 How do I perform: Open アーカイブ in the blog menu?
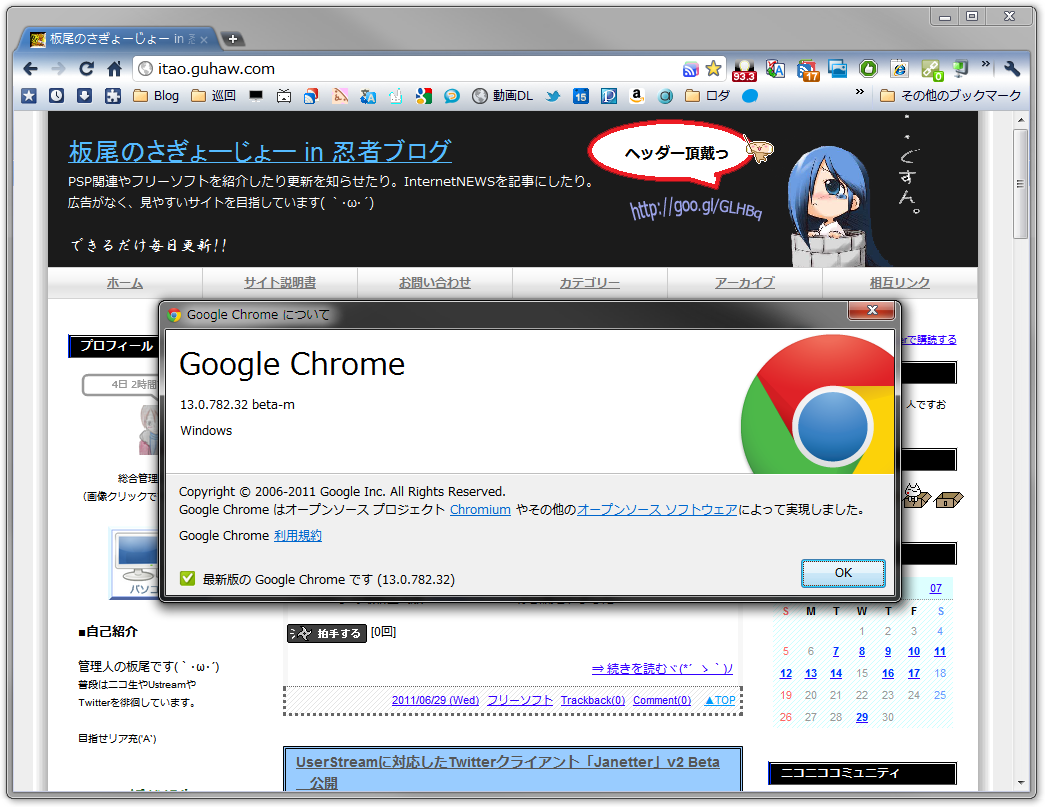pos(744,283)
